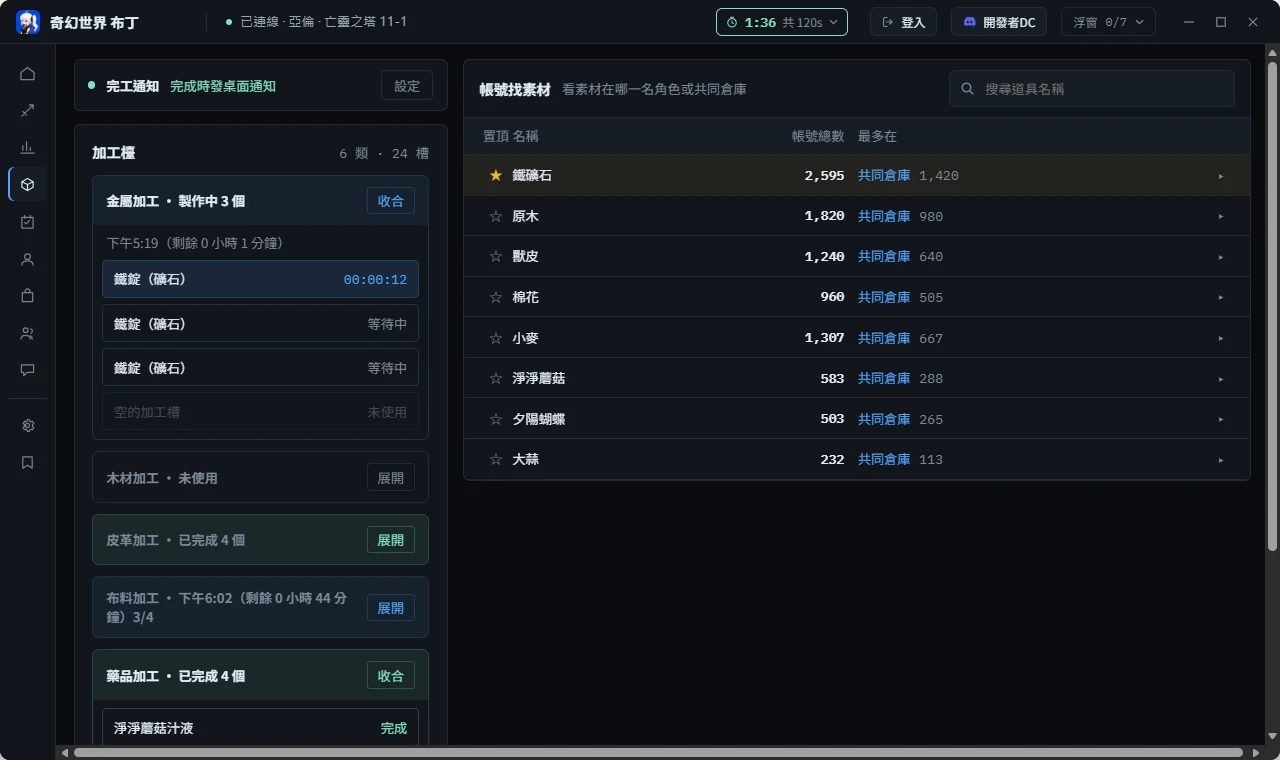Expand the 原木 row arrow
1280x760 pixels.
click(x=1221, y=216)
